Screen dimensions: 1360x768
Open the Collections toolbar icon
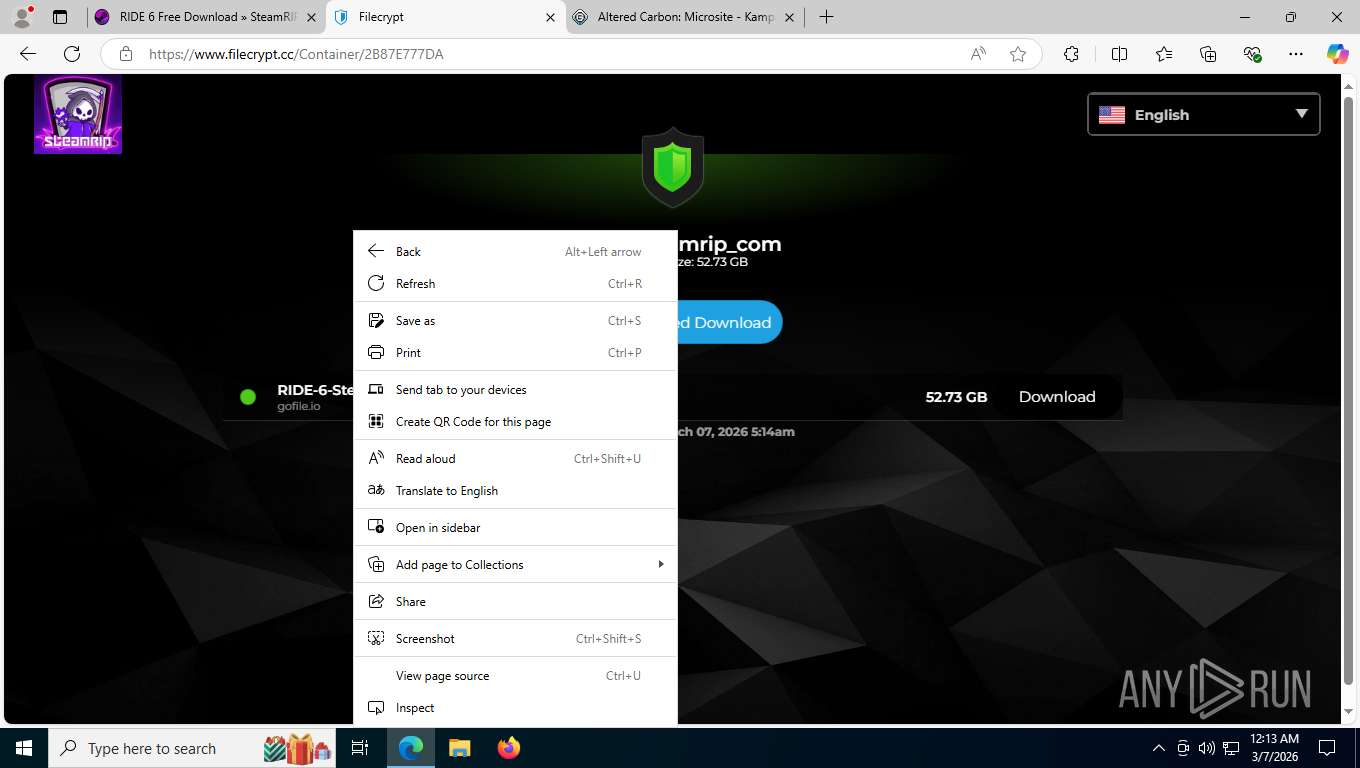coord(1208,54)
